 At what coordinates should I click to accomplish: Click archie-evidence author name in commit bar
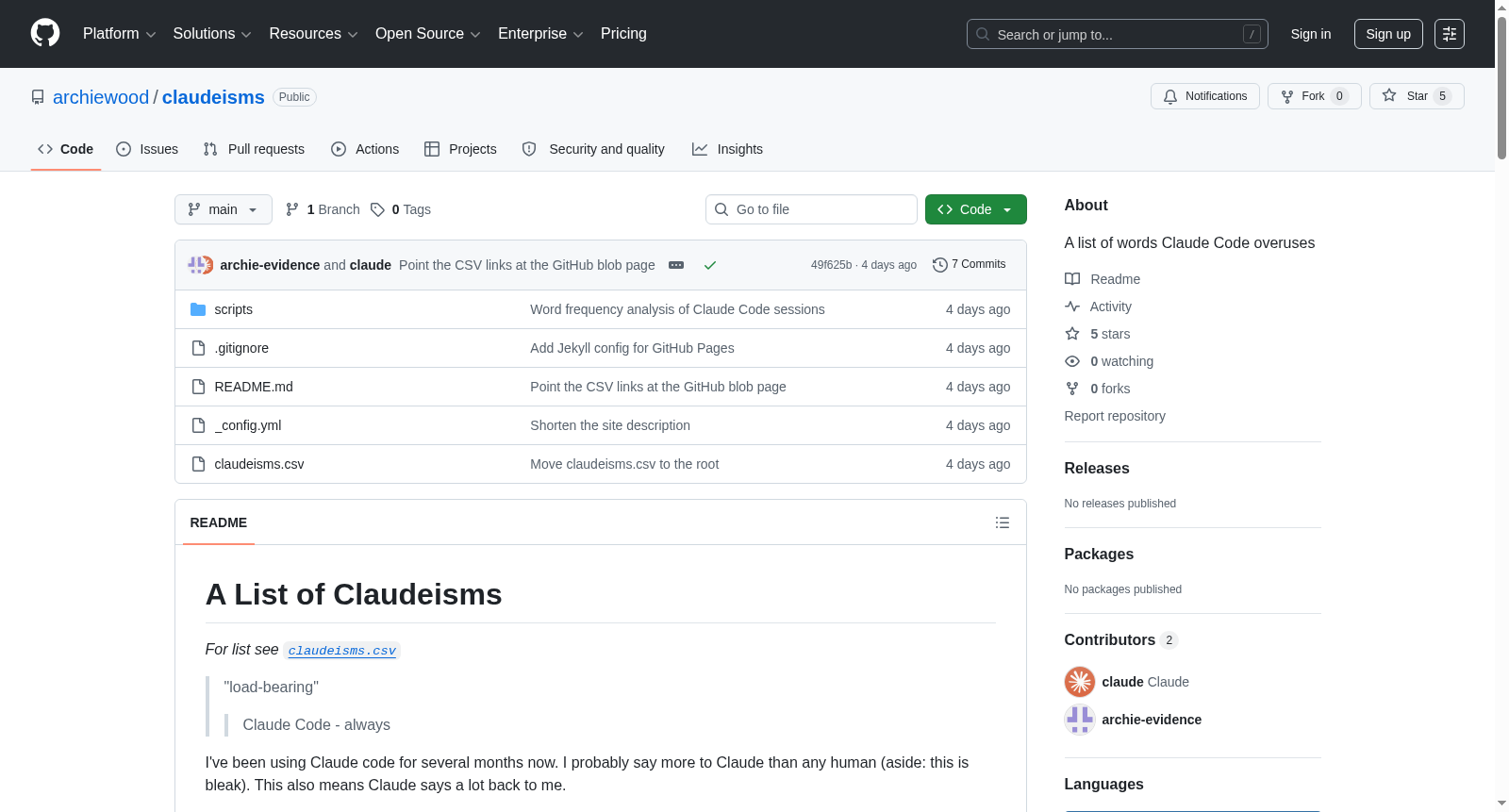270,265
